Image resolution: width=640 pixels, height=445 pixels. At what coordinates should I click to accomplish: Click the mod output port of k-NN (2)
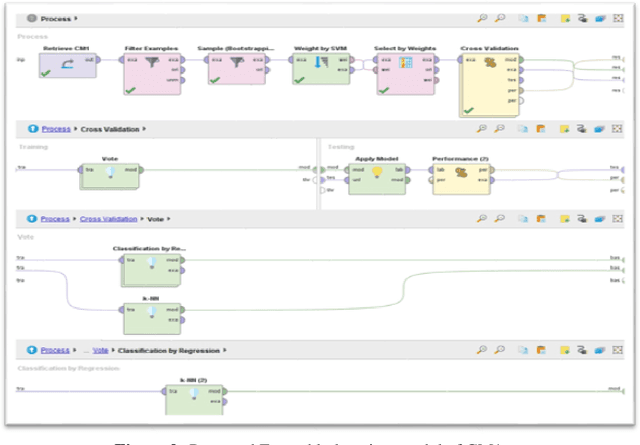[x=225, y=391]
